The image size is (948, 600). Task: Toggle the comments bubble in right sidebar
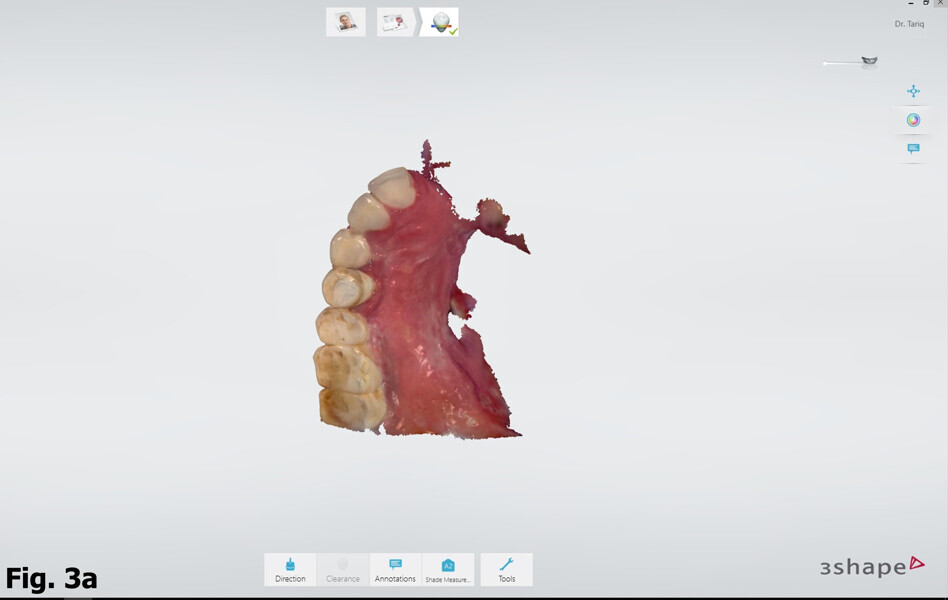click(x=913, y=149)
